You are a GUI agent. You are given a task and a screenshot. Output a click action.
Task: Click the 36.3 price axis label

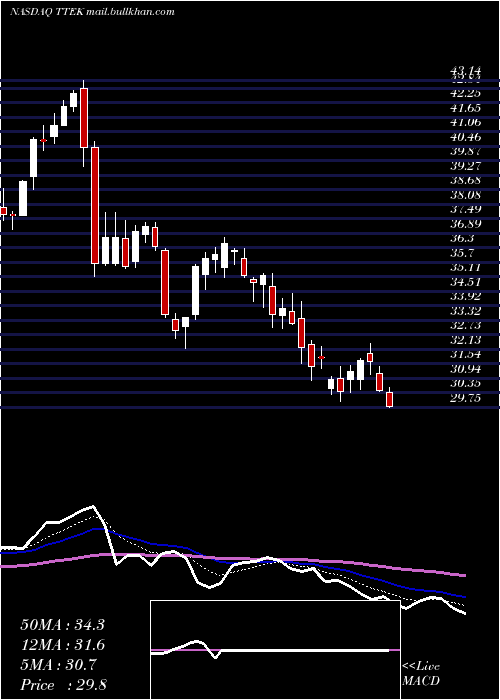tap(462, 238)
